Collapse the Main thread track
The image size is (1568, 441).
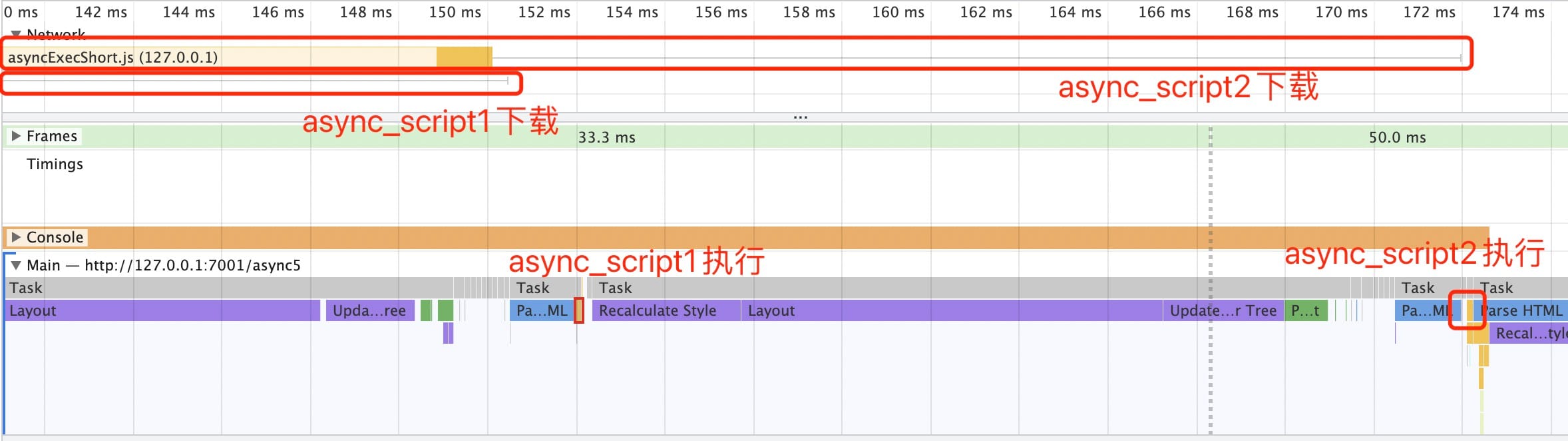point(16,265)
